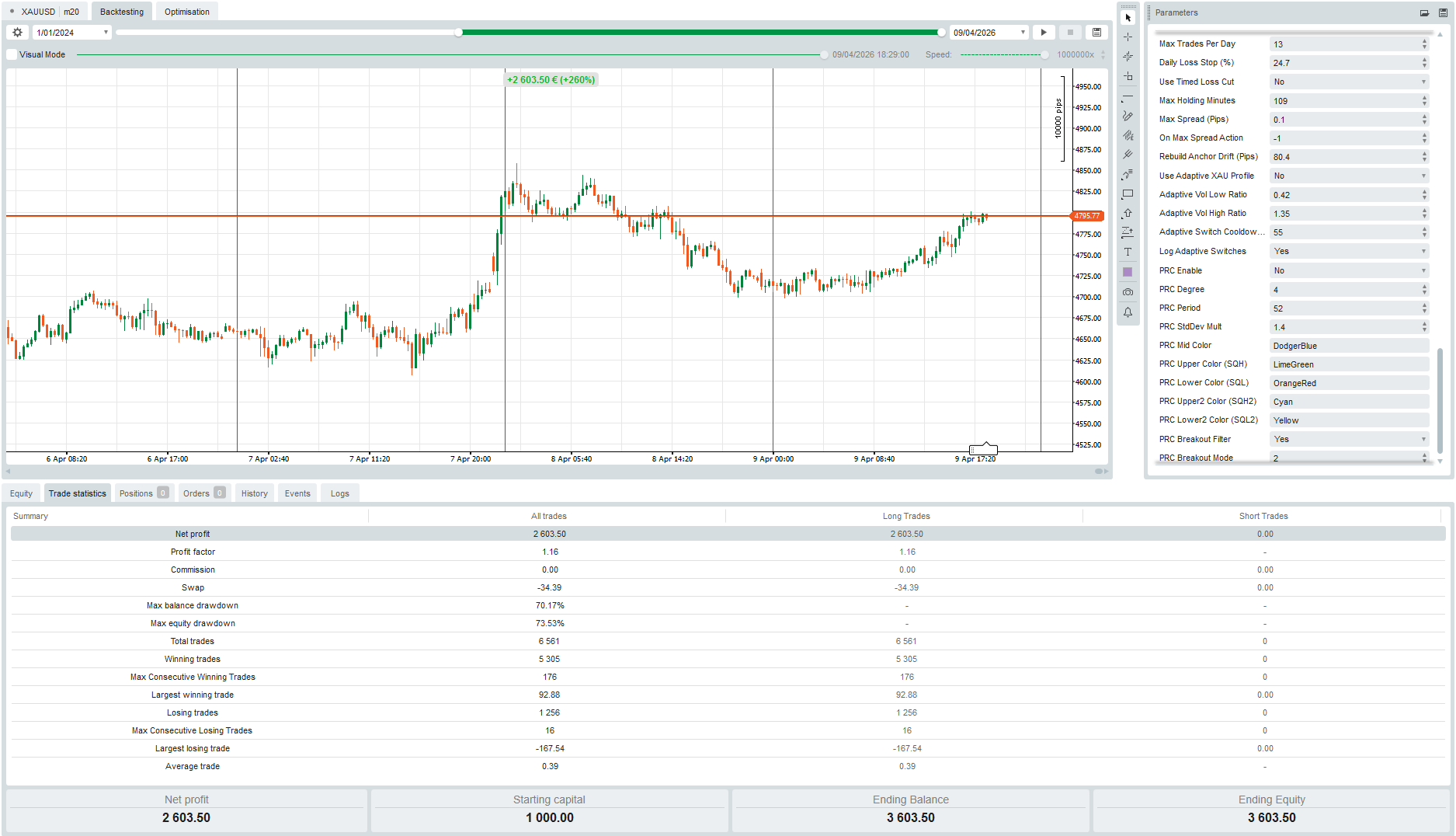Open the chart snapshot camera tool
This screenshot has width=1456, height=836.
1128,291
